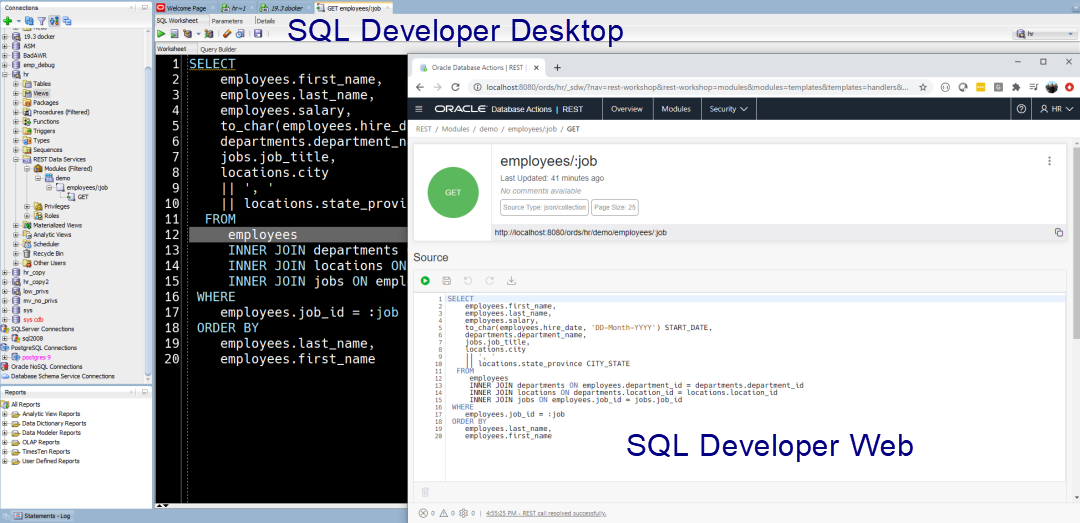Click the Source Type: json/collection badge

[x=544, y=207]
